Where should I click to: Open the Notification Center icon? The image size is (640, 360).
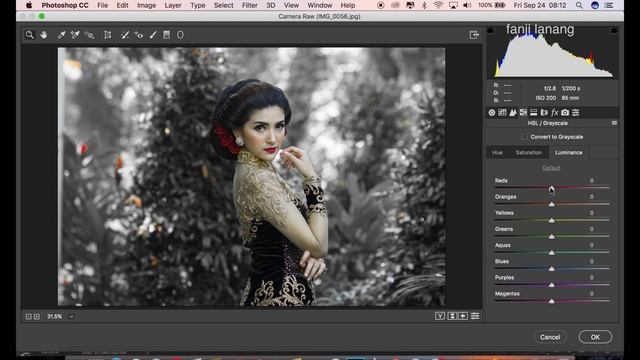609,5
